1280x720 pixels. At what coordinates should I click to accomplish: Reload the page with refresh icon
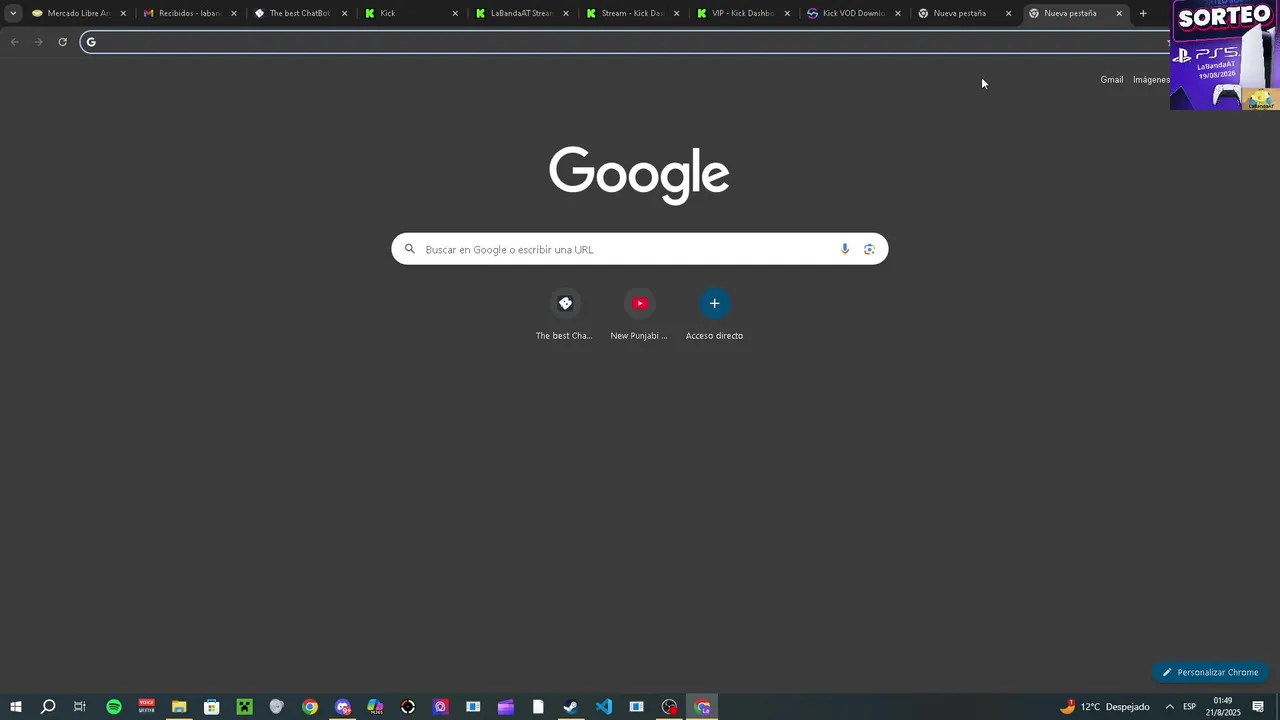62,41
